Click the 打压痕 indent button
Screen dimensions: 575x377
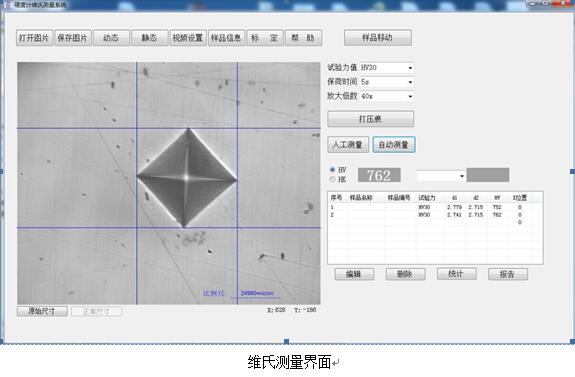(x=371, y=119)
